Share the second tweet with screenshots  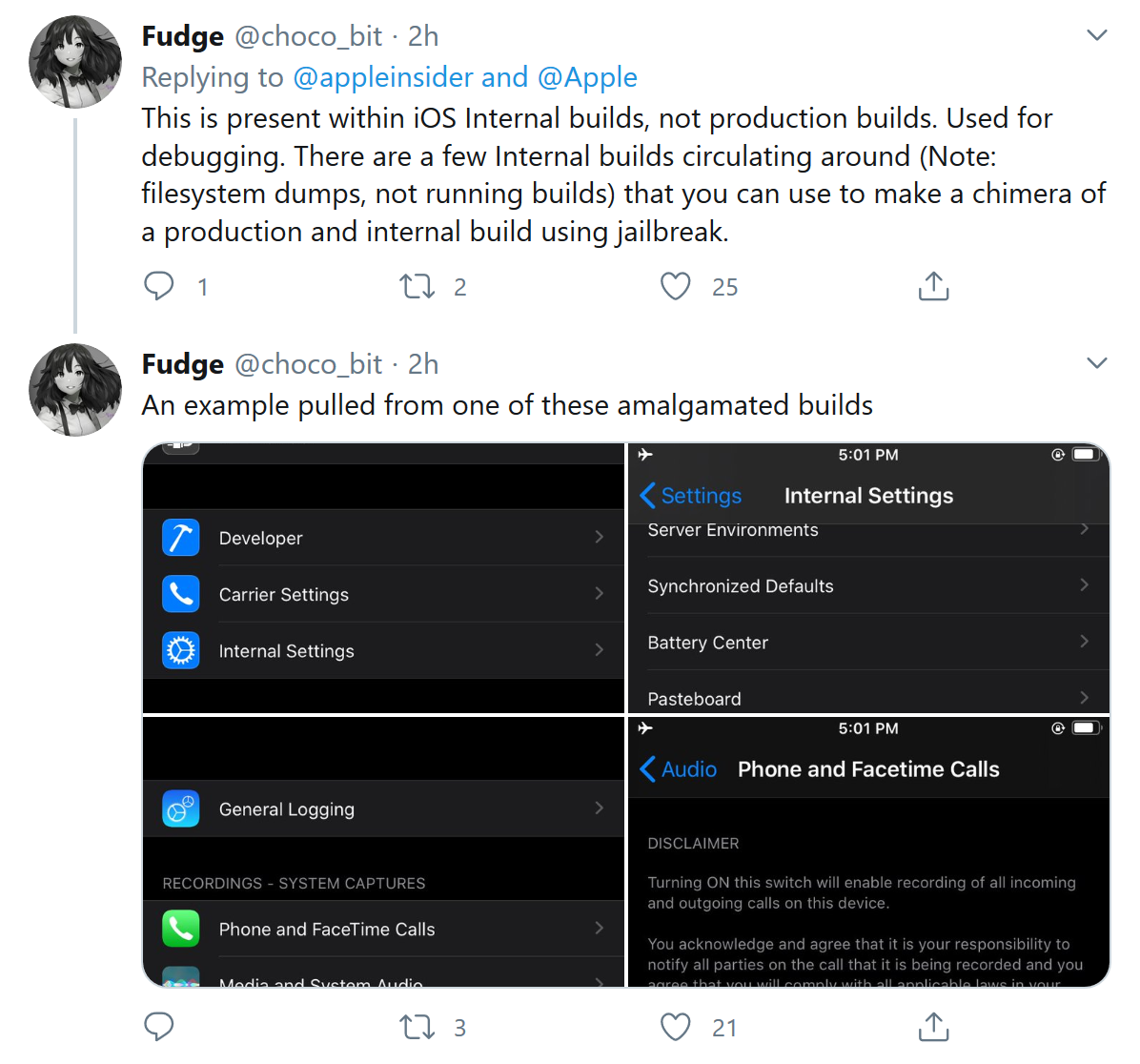click(933, 1027)
